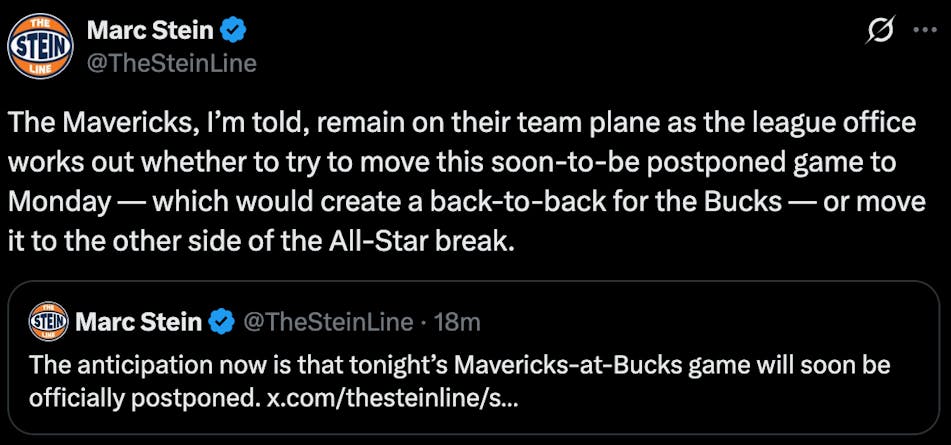This screenshot has height=445, width=951.
Task: Click the @TheSteinLine handle in quoted post
Action: tap(328, 322)
